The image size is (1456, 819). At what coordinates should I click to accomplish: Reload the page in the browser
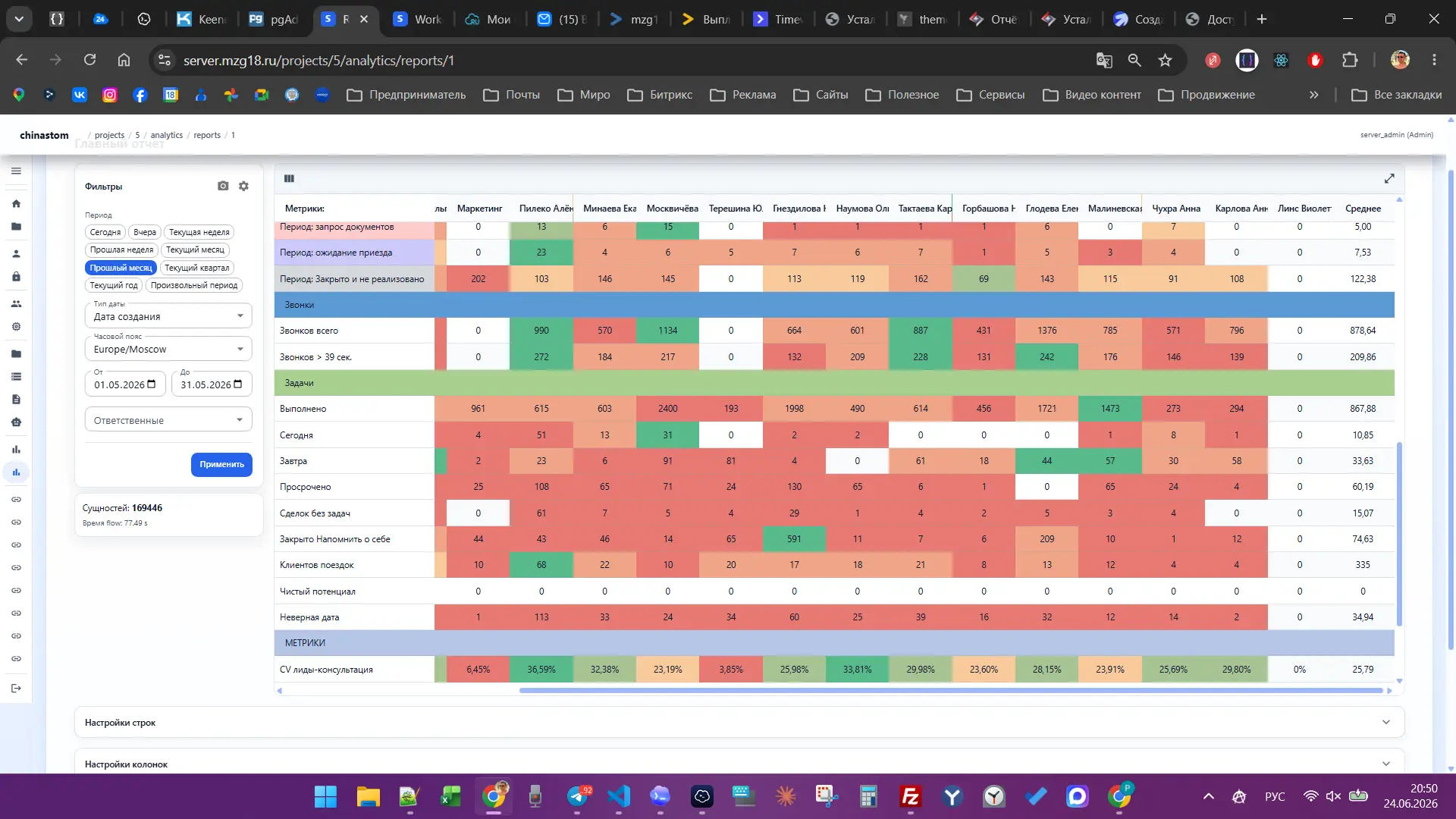click(x=89, y=60)
